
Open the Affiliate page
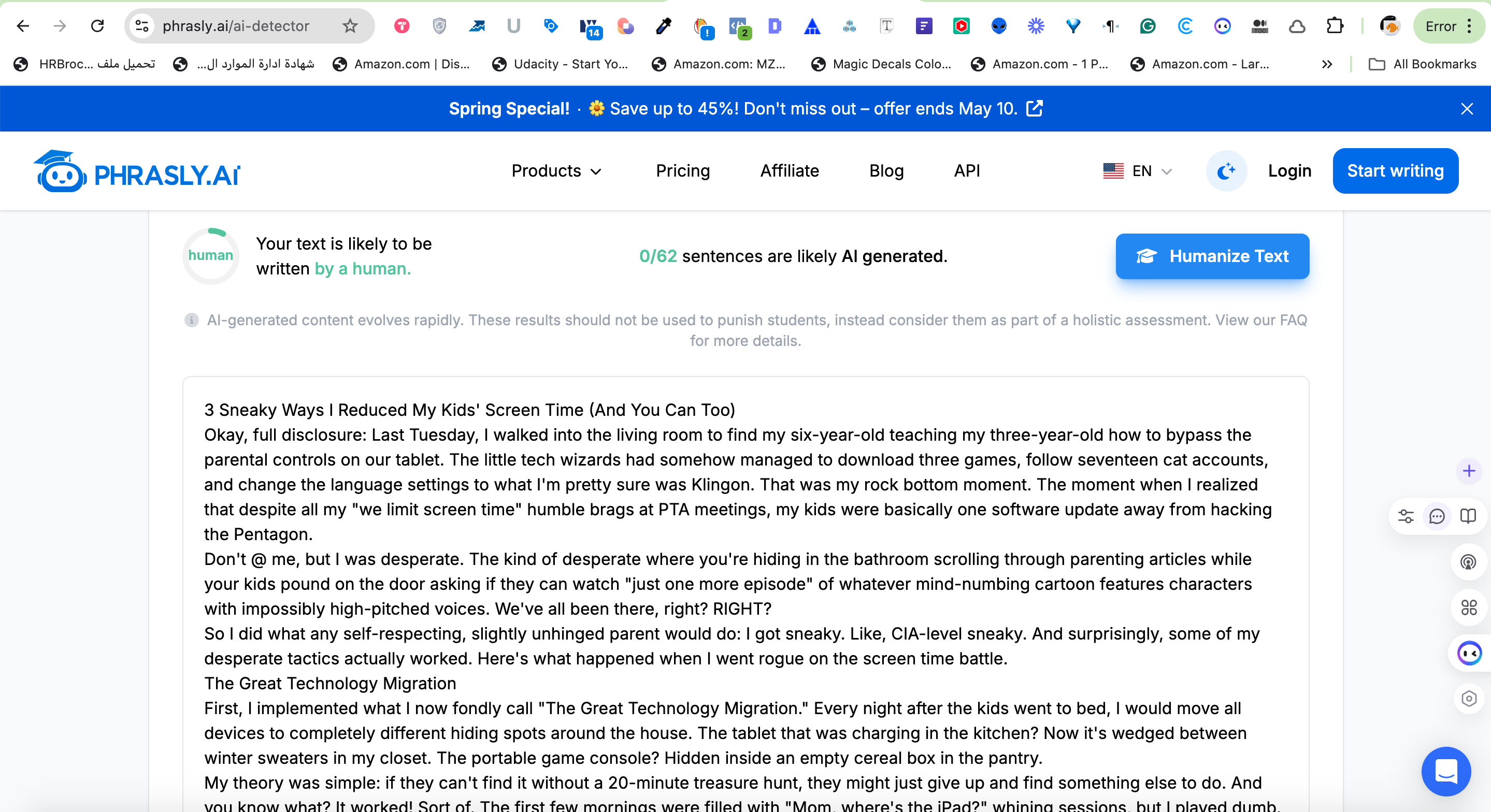[x=790, y=171]
